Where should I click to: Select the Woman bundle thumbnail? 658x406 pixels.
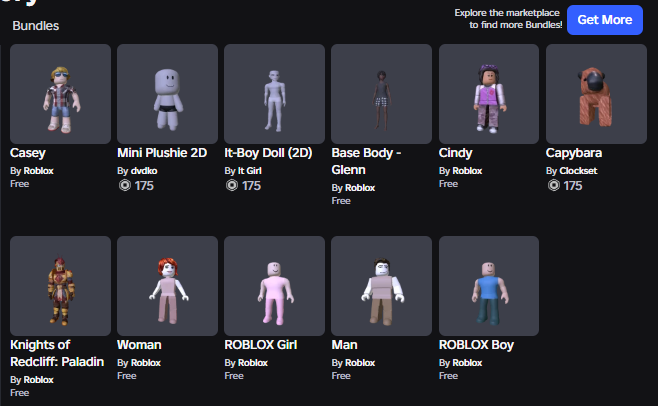click(167, 286)
